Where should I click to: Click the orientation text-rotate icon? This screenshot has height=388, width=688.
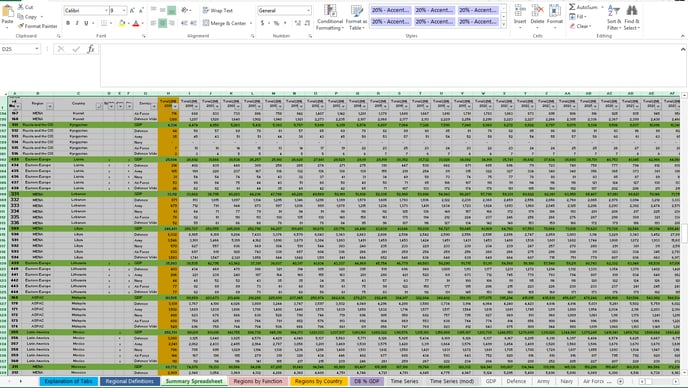(x=185, y=10)
